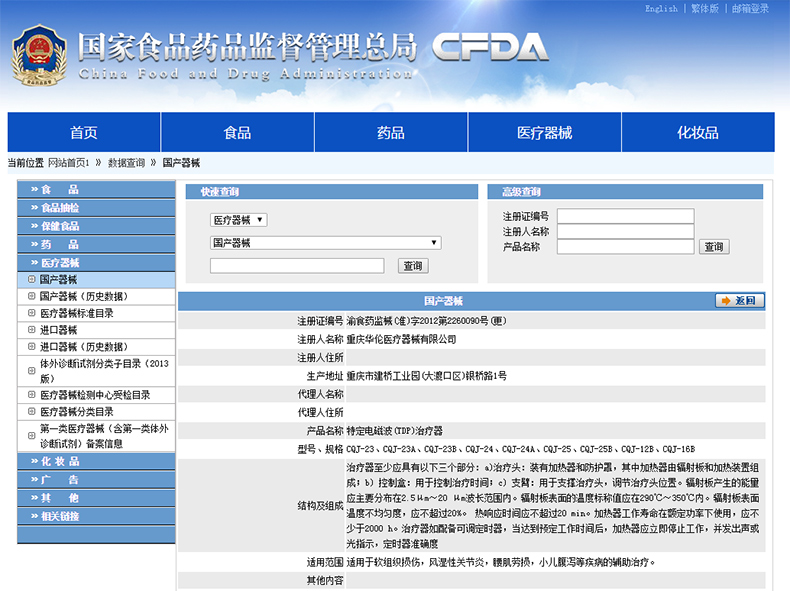The image size is (790, 591).
Task: Click the 网站首页 breadcrumb link
Action: click(x=69, y=163)
